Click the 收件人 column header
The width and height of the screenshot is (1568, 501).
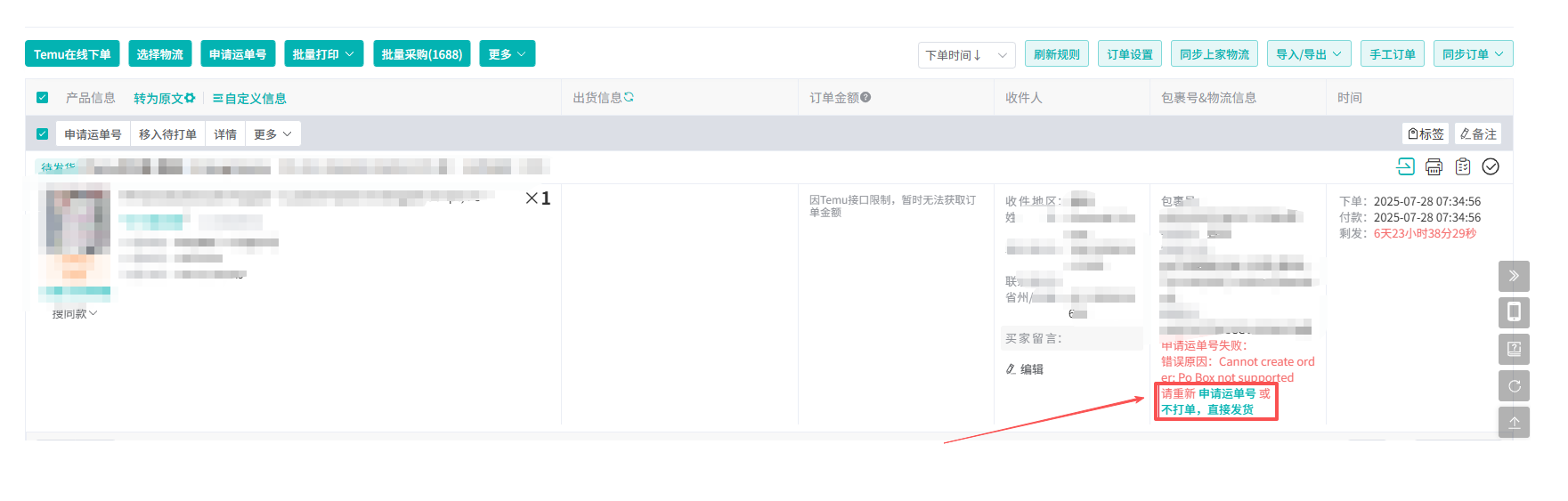(1023, 98)
